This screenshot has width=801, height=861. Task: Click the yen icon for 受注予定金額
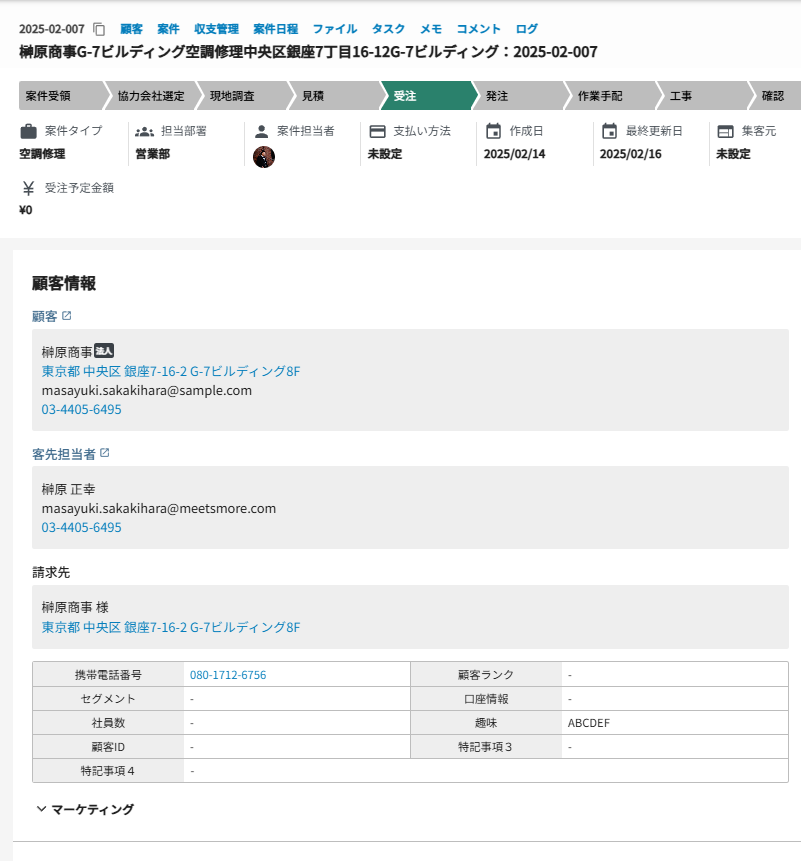pos(29,188)
